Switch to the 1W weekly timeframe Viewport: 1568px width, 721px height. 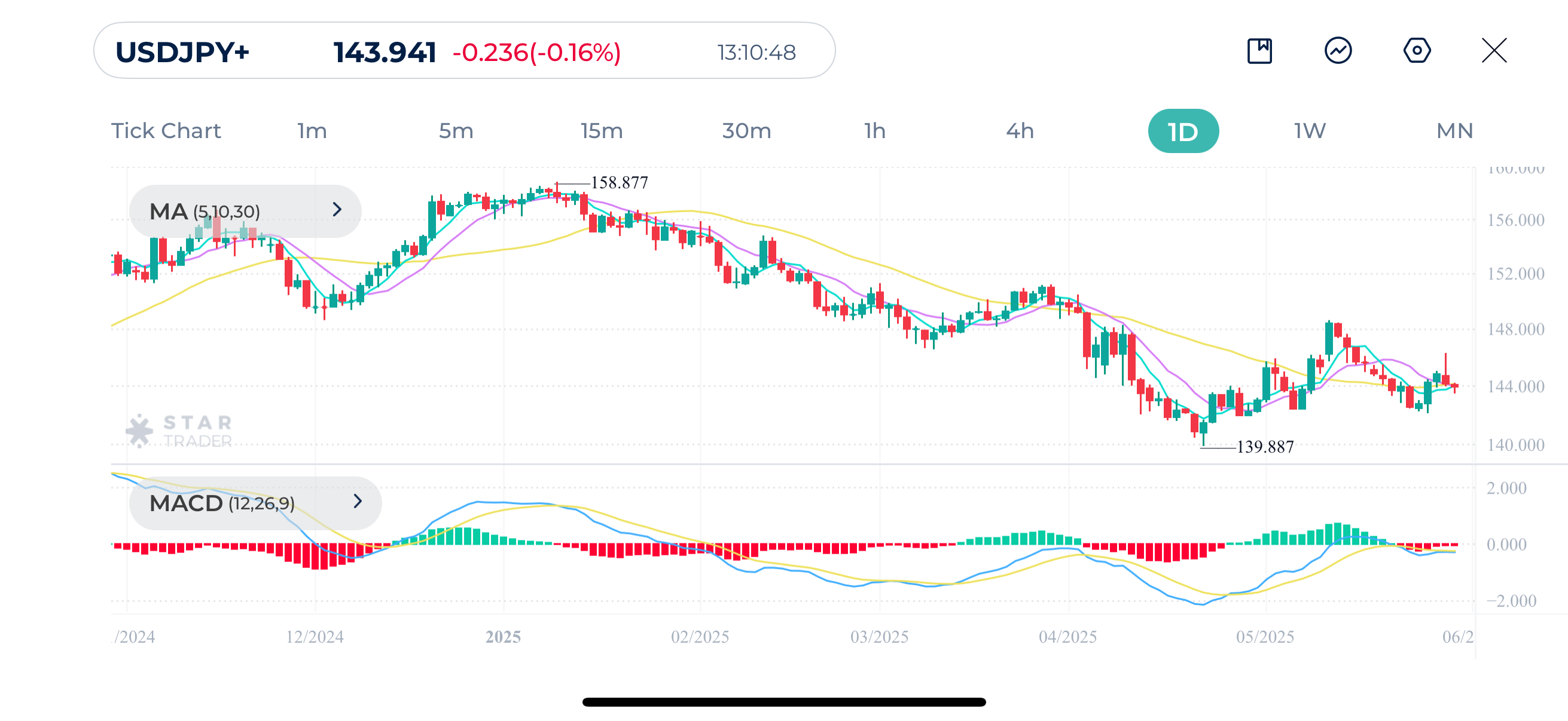coord(1308,130)
